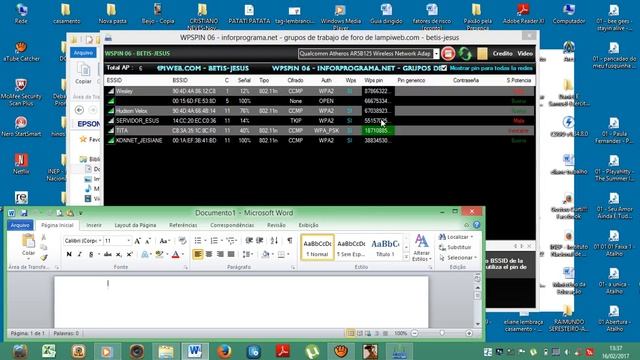
Task: Open Alterar Estilos menu
Action: pos(422,248)
